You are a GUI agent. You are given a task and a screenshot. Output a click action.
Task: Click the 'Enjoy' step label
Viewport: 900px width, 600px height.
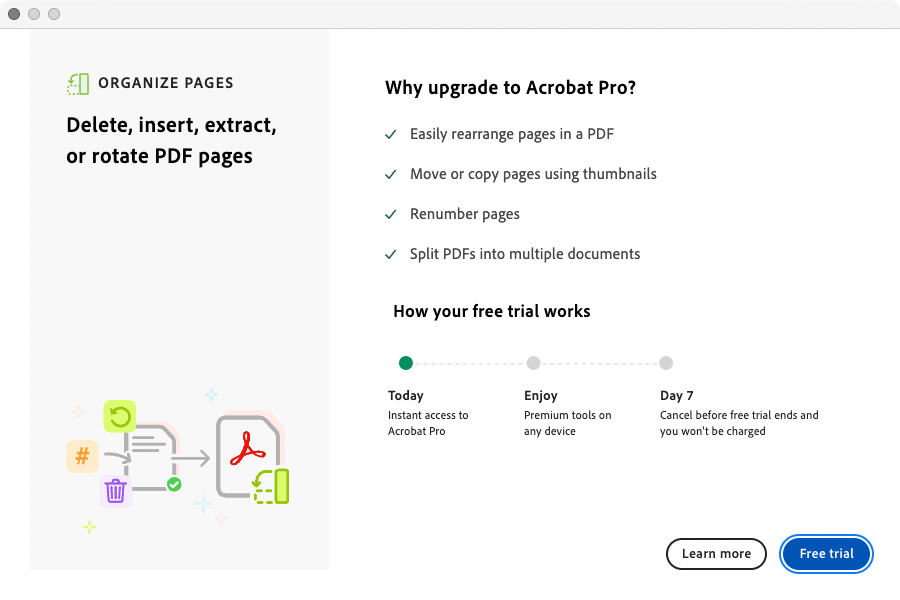(x=541, y=396)
